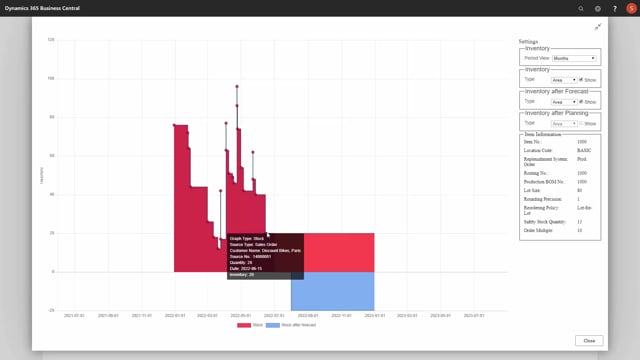Viewport: 640px width, 360px height.
Task: Collapse the chart window with the shrink arrows icon
Action: point(598,27)
